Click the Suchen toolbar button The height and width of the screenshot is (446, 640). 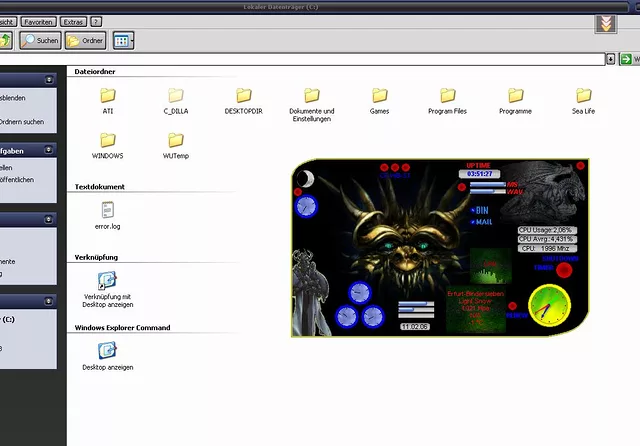pos(40,41)
